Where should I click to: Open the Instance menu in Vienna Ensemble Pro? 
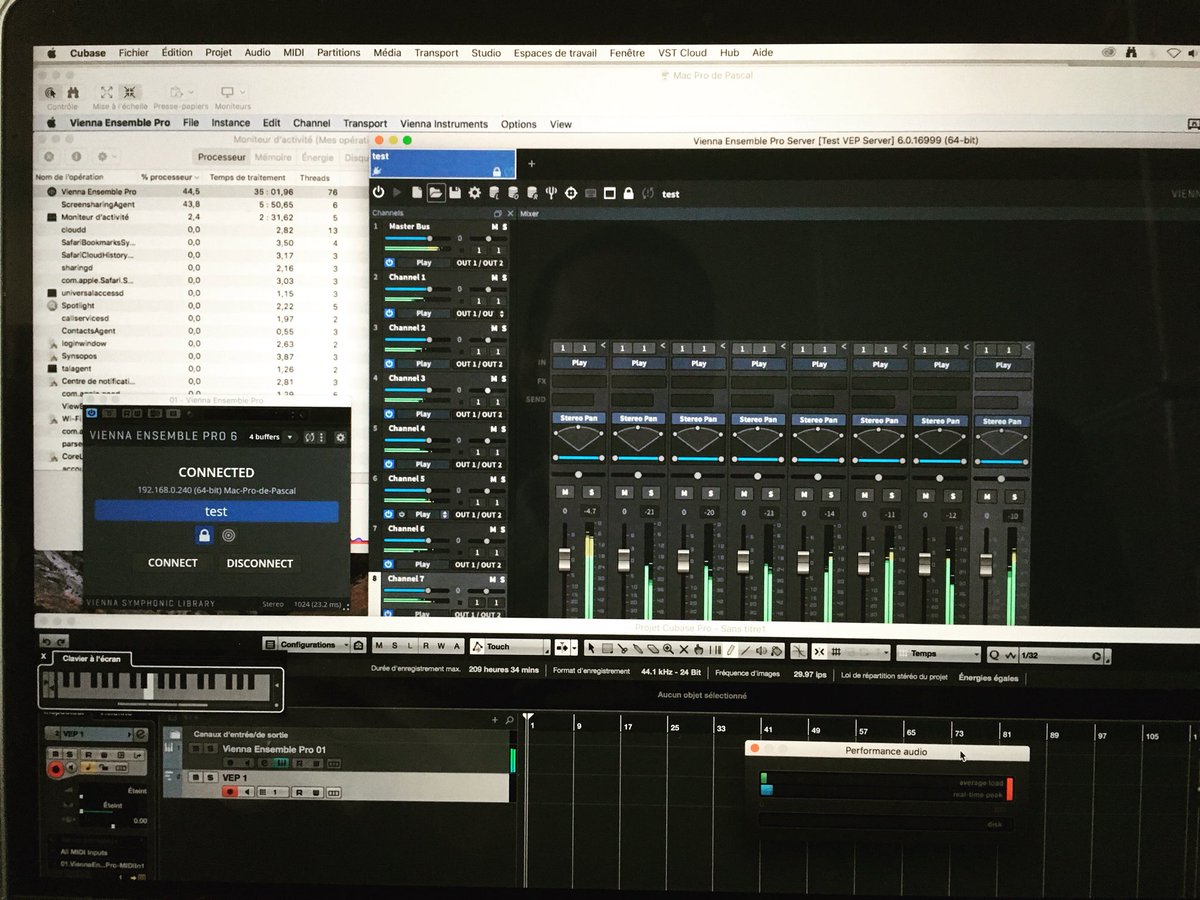pos(231,124)
